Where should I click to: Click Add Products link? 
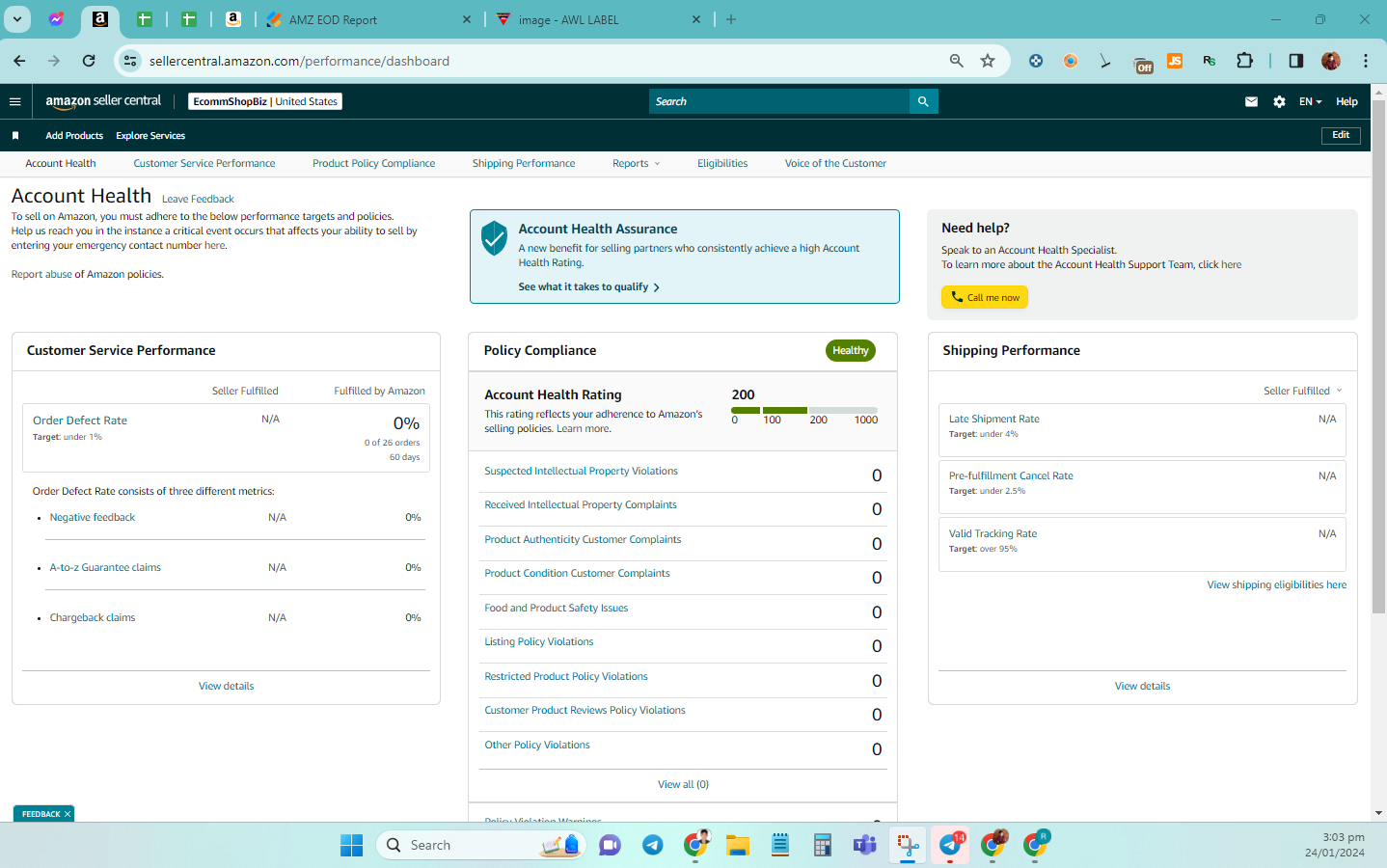tap(74, 136)
